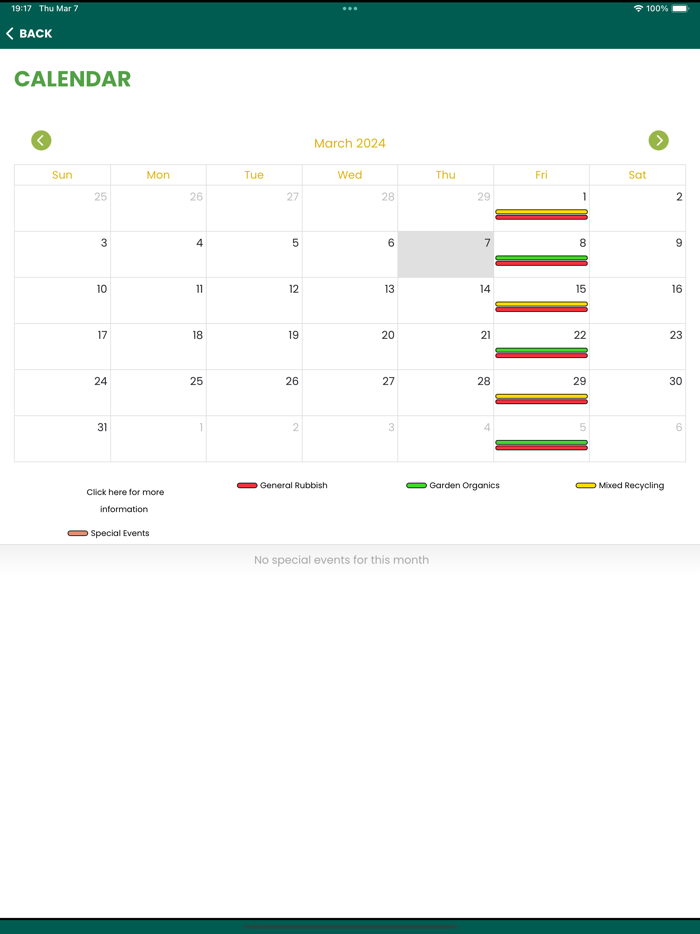
Task: Click 'No special events for this month' text
Action: (341, 560)
